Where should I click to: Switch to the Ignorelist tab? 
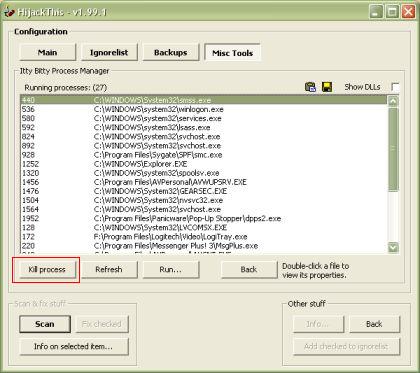tap(109, 52)
